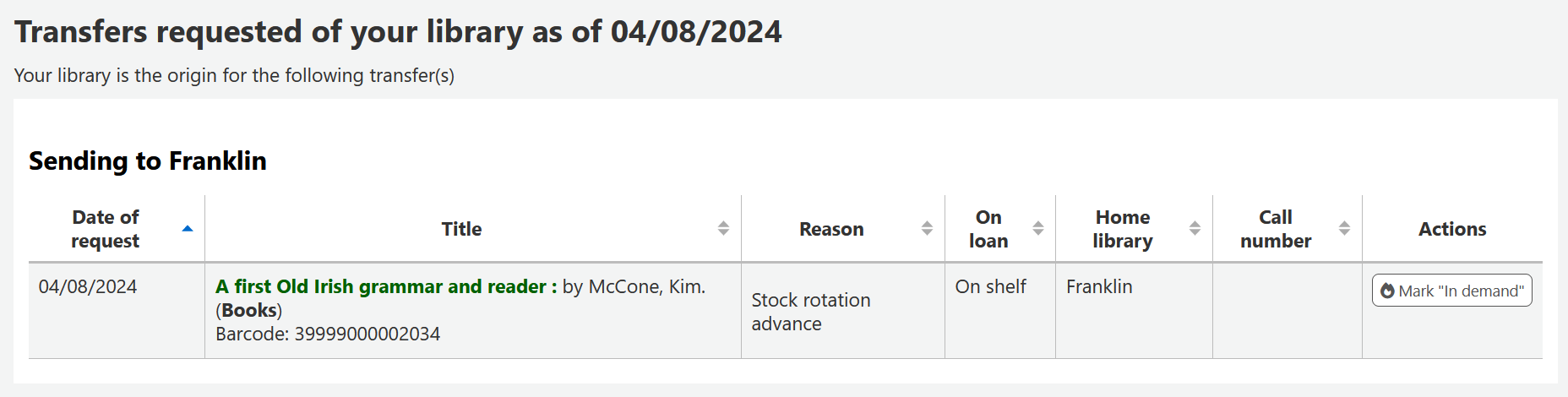Sort by the Date of request header text
Viewport: 1568px width, 397px height.
click(x=106, y=229)
